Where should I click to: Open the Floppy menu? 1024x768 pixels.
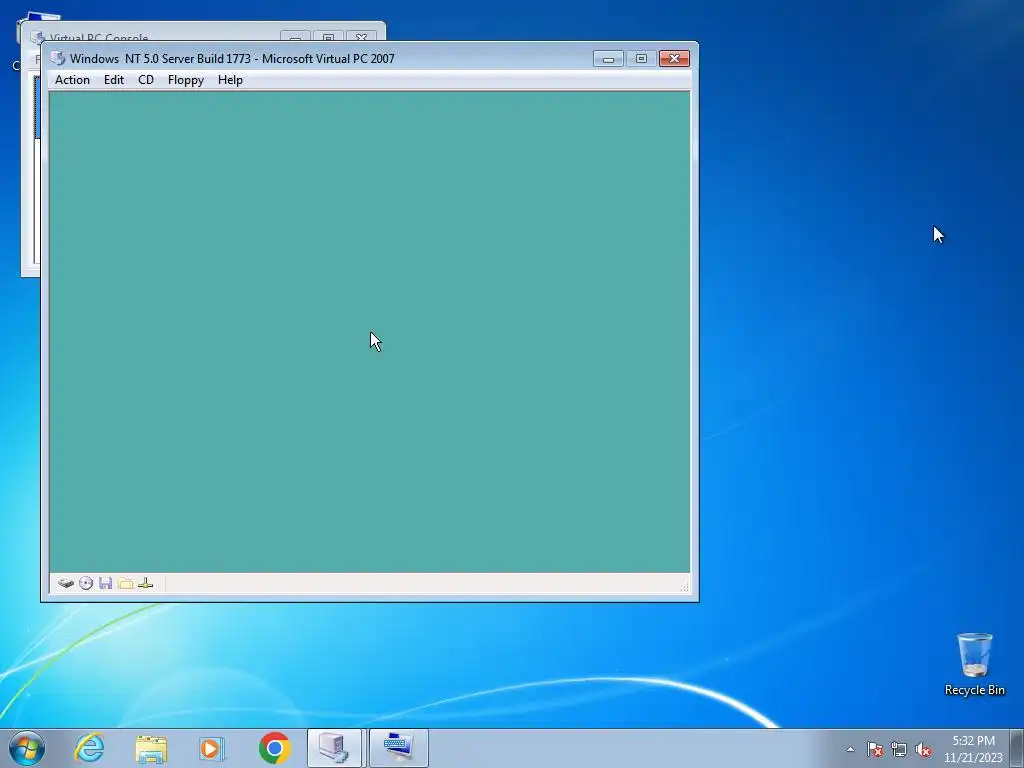[x=185, y=80]
